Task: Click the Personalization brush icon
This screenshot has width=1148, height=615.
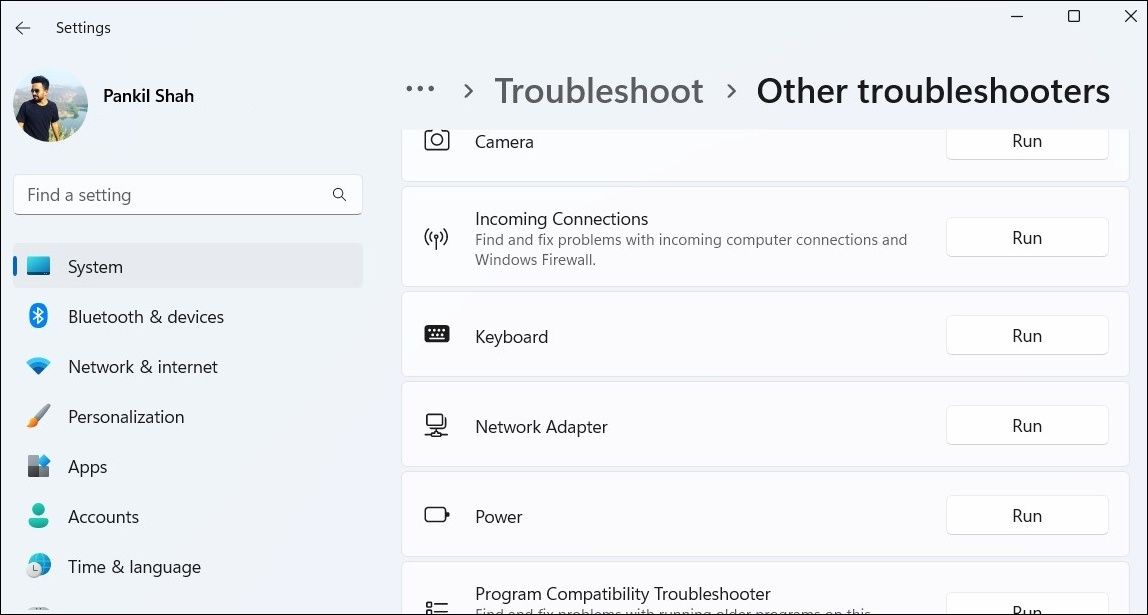Action: click(38, 416)
